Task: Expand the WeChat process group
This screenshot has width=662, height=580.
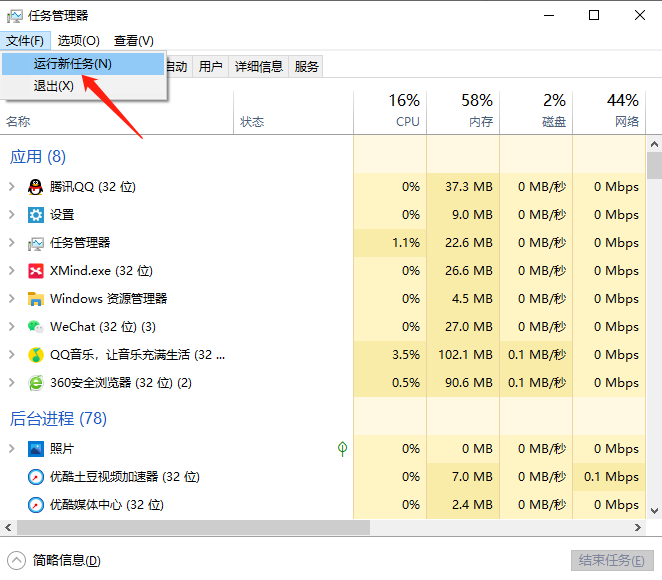Action: [x=12, y=327]
